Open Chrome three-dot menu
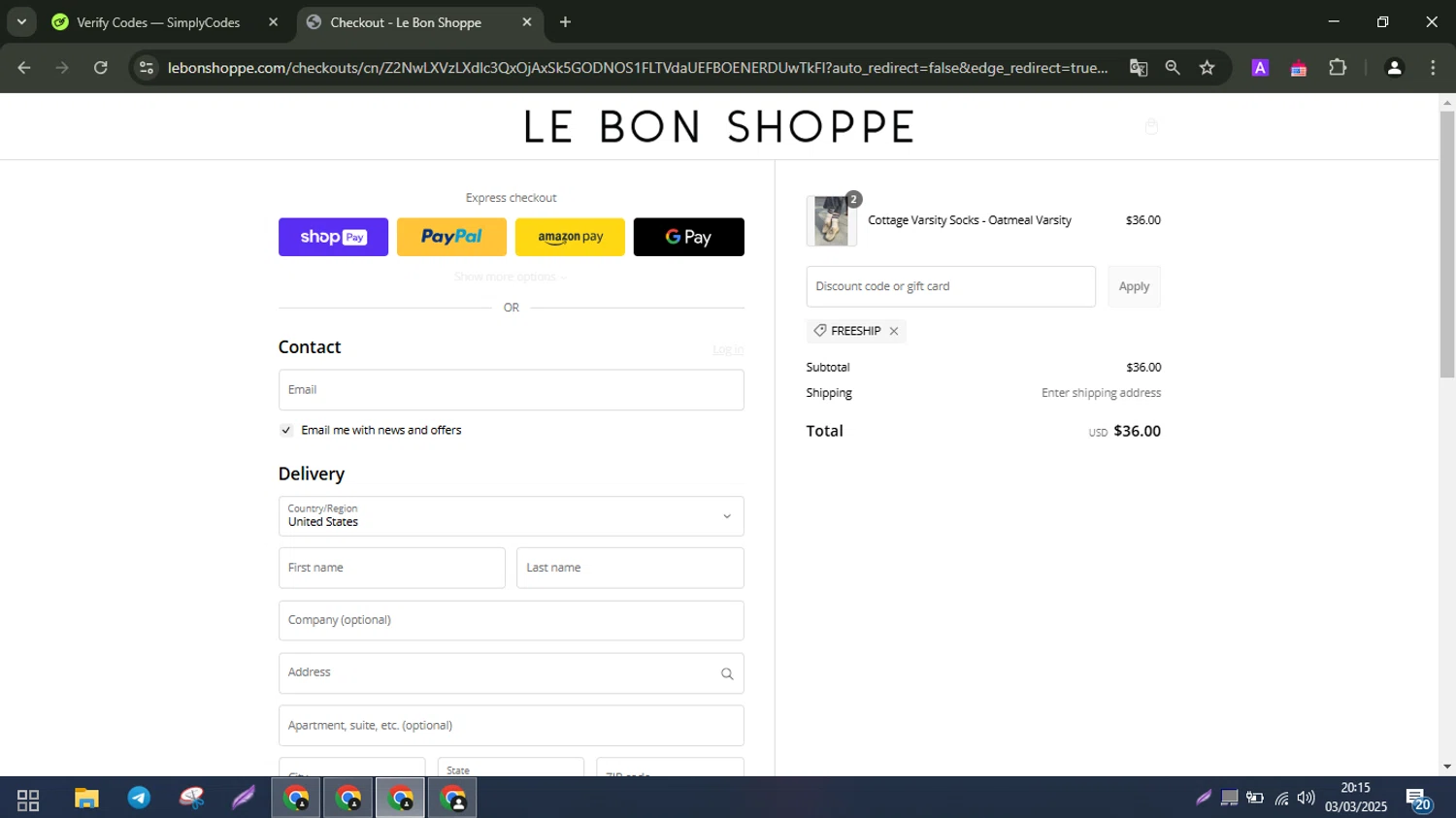This screenshot has height=818, width=1456. [x=1433, y=68]
